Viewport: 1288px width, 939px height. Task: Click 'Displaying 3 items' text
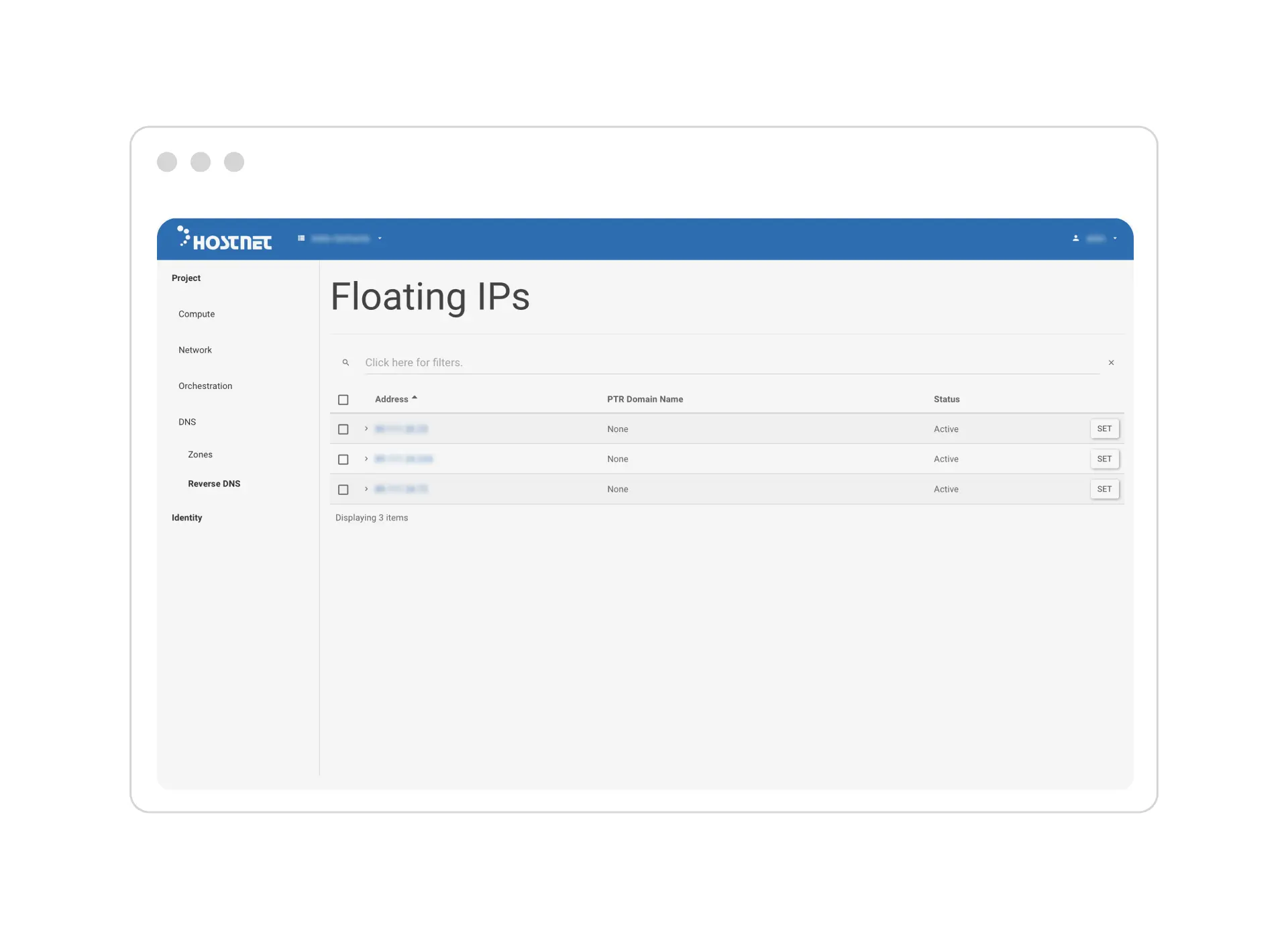click(x=372, y=517)
